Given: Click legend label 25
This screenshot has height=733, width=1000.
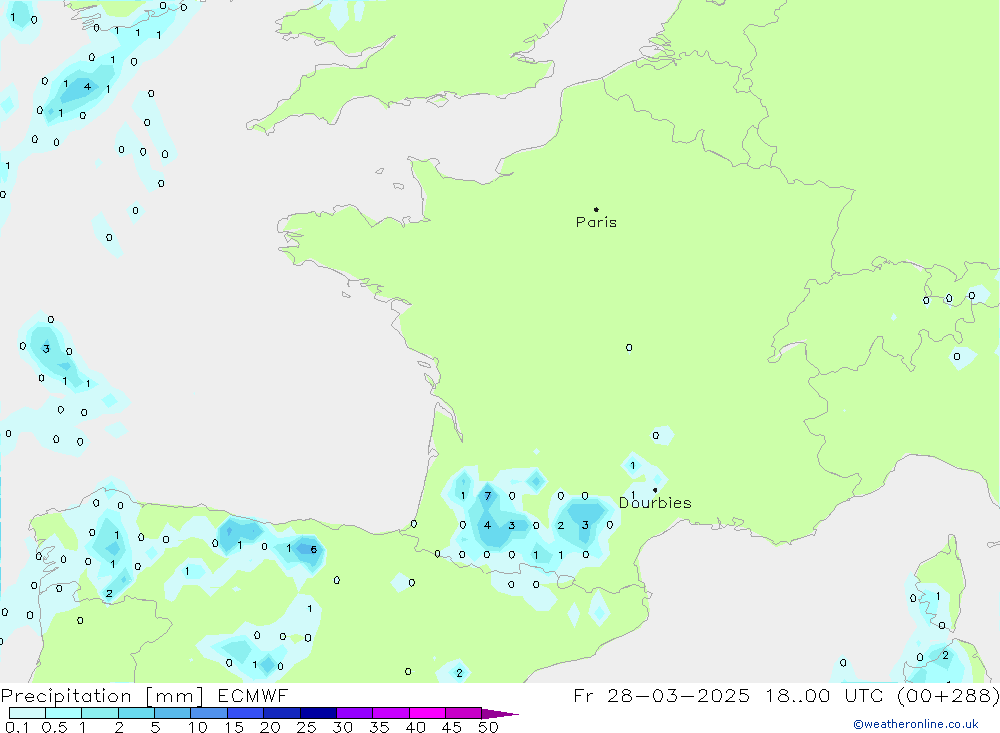Looking at the screenshot, I should pyautogui.click(x=306, y=727).
